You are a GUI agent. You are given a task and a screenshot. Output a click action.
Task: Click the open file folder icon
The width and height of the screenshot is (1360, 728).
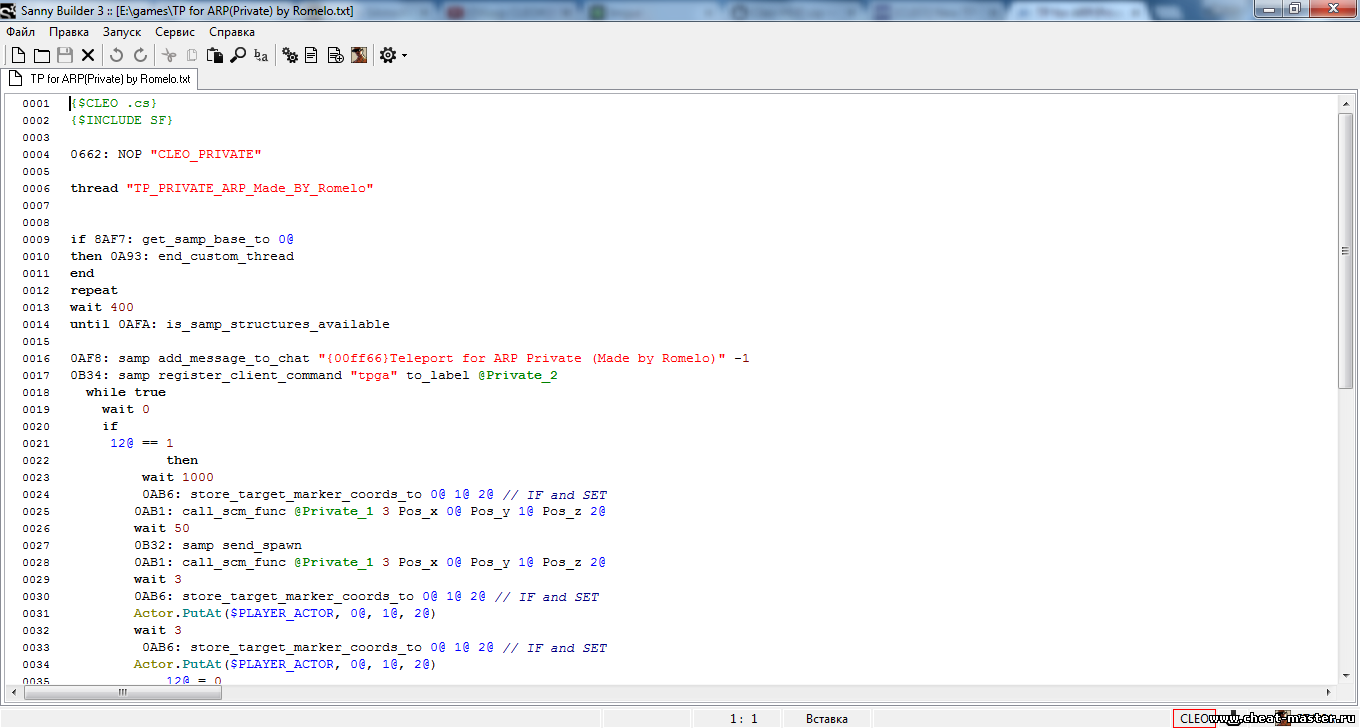pos(42,56)
